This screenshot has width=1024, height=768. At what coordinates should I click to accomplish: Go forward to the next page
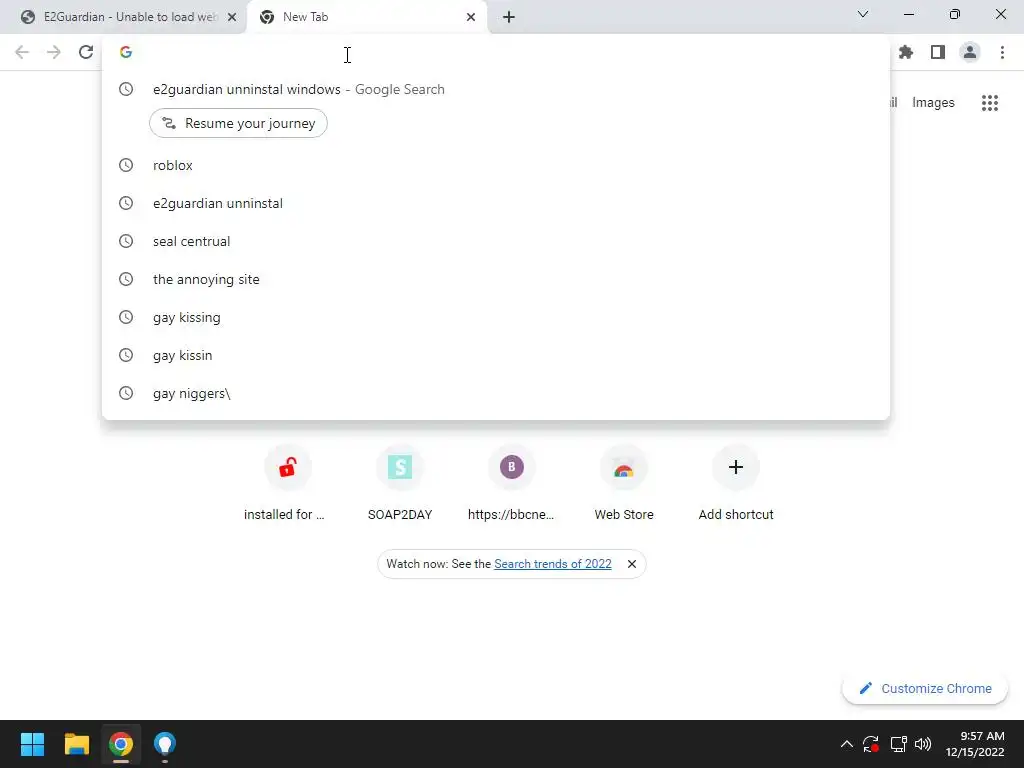(x=54, y=52)
